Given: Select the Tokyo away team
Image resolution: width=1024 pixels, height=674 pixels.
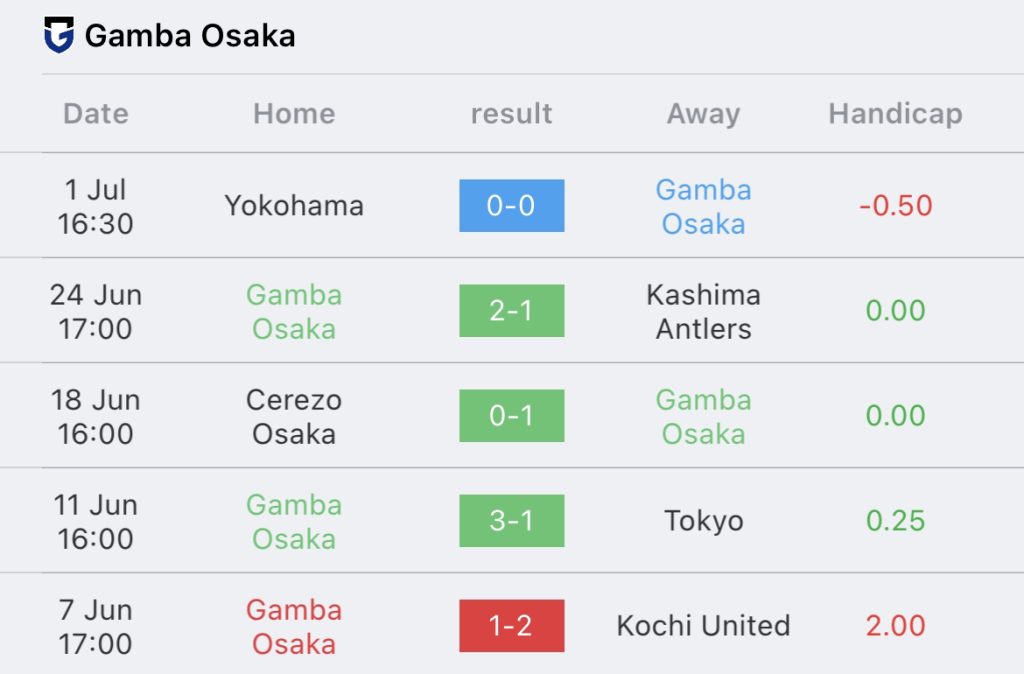Looking at the screenshot, I should [703, 521].
